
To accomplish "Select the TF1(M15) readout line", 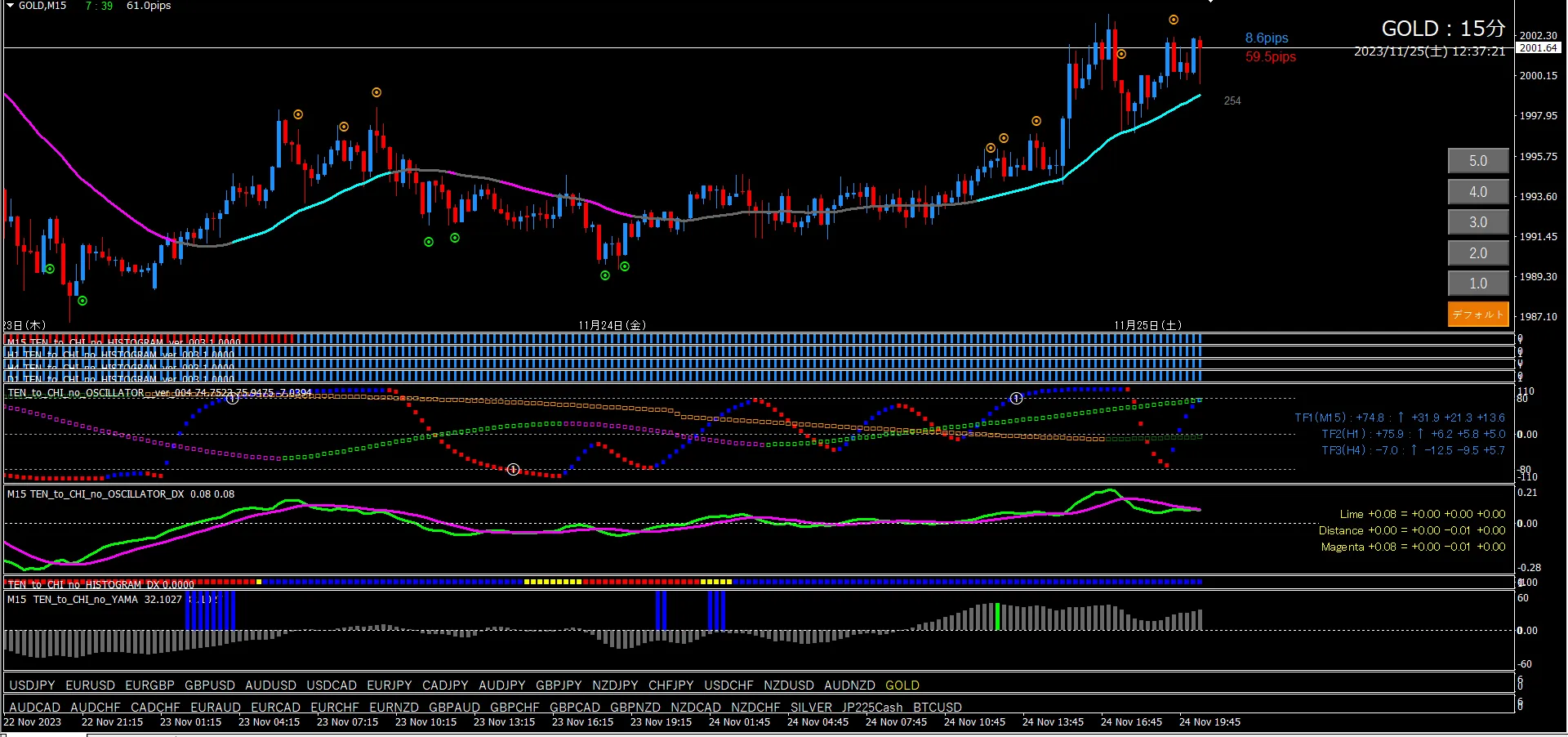I will [1400, 418].
